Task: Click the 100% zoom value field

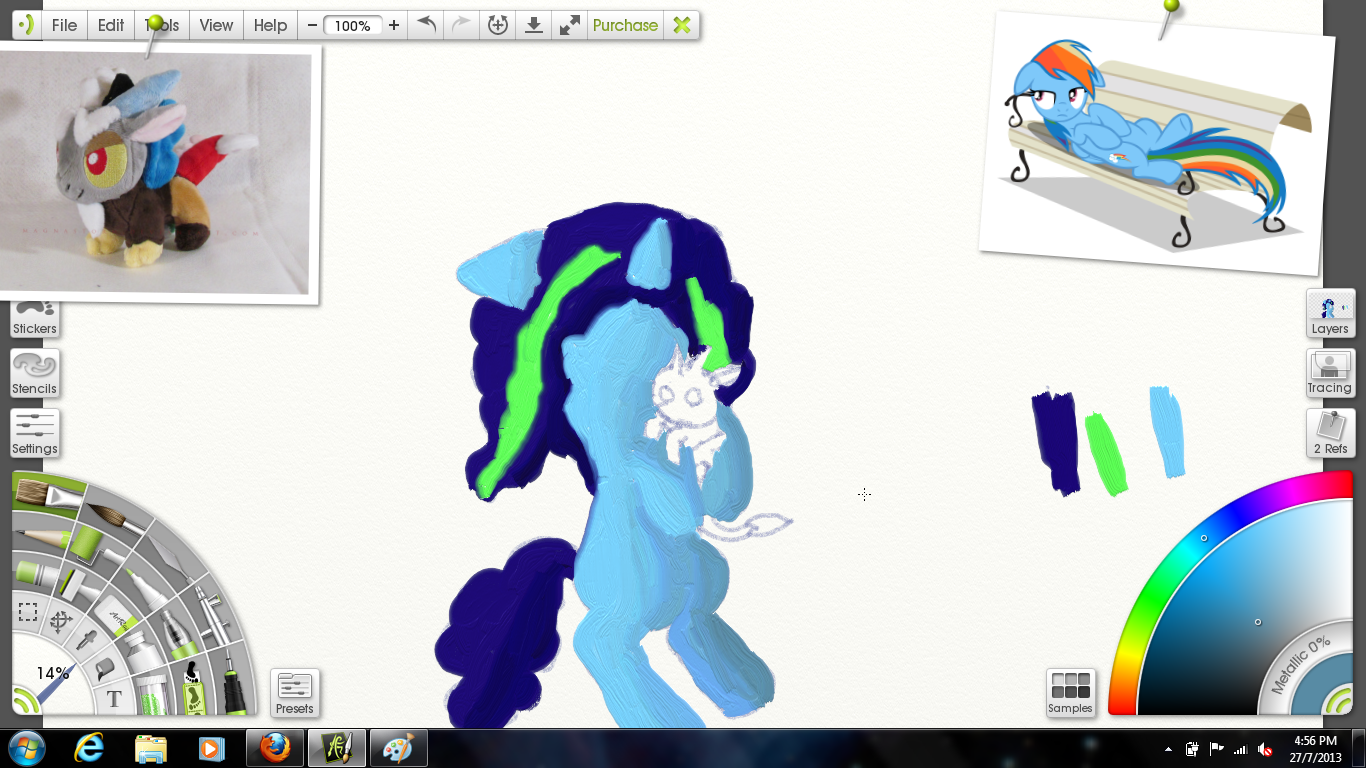Action: (353, 26)
